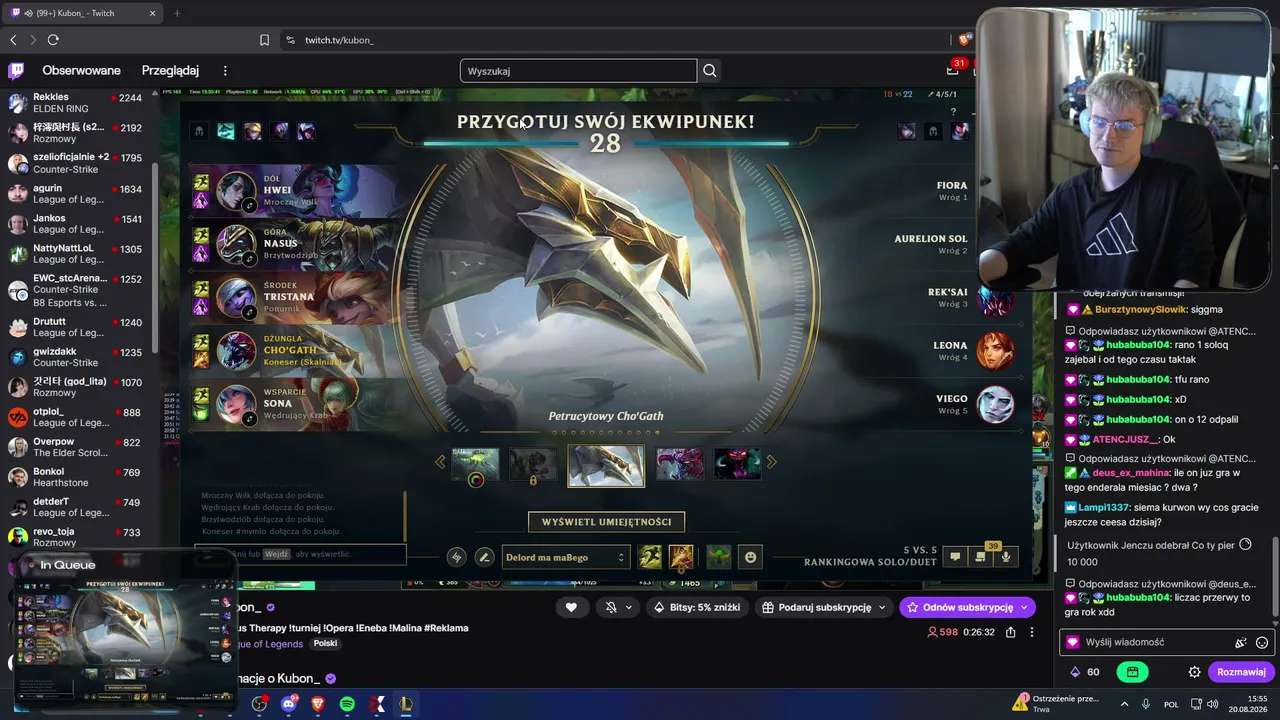Viewport: 1280px width, 720px height.
Task: Click the Ostrzeżenie warning notification in taskbar
Action: 1056,704
